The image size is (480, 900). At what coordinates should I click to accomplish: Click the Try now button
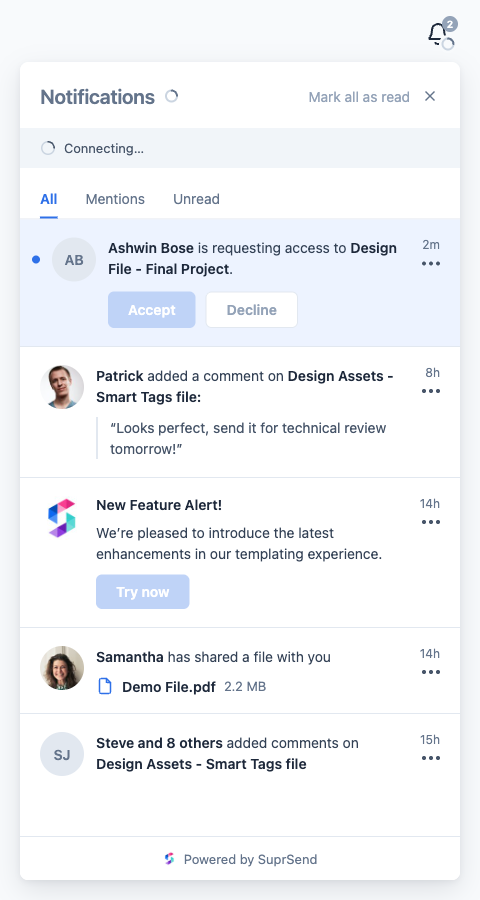(x=142, y=592)
